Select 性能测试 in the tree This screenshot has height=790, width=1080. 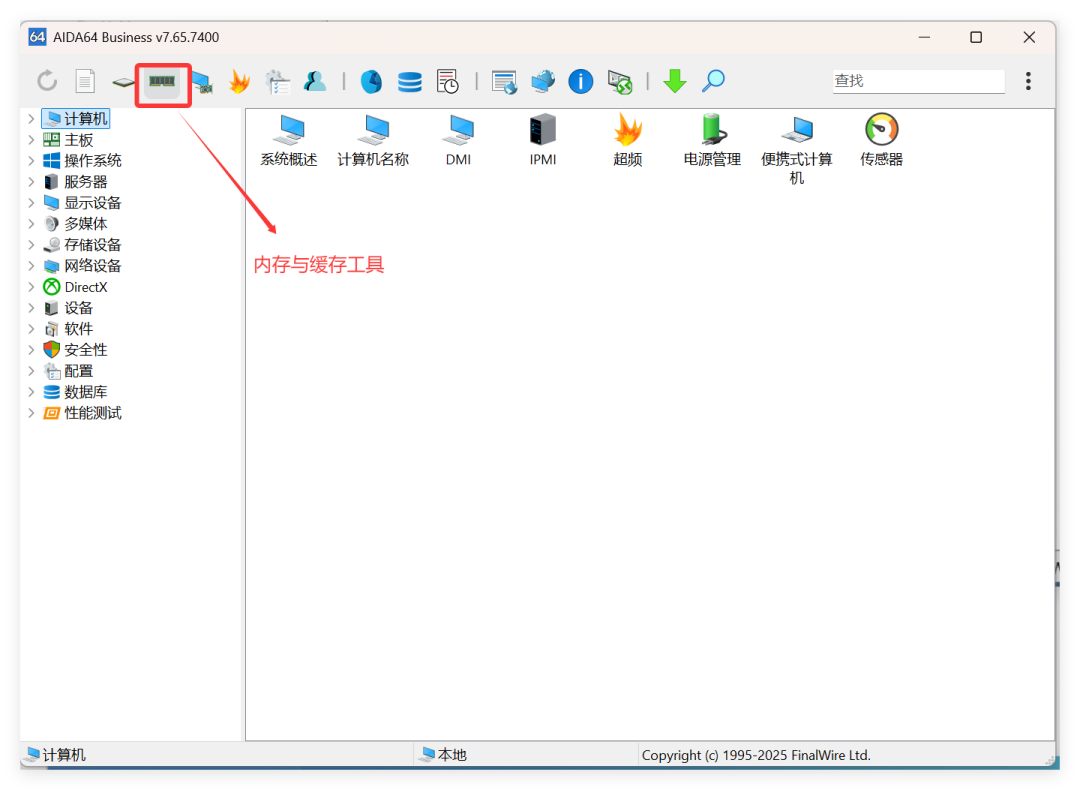(83, 413)
